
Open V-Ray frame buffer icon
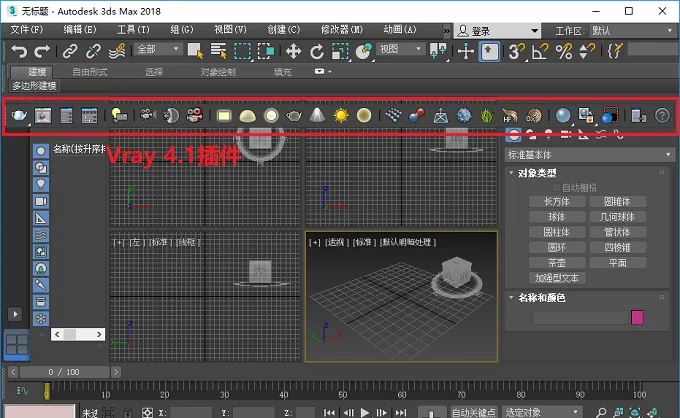(x=43, y=115)
